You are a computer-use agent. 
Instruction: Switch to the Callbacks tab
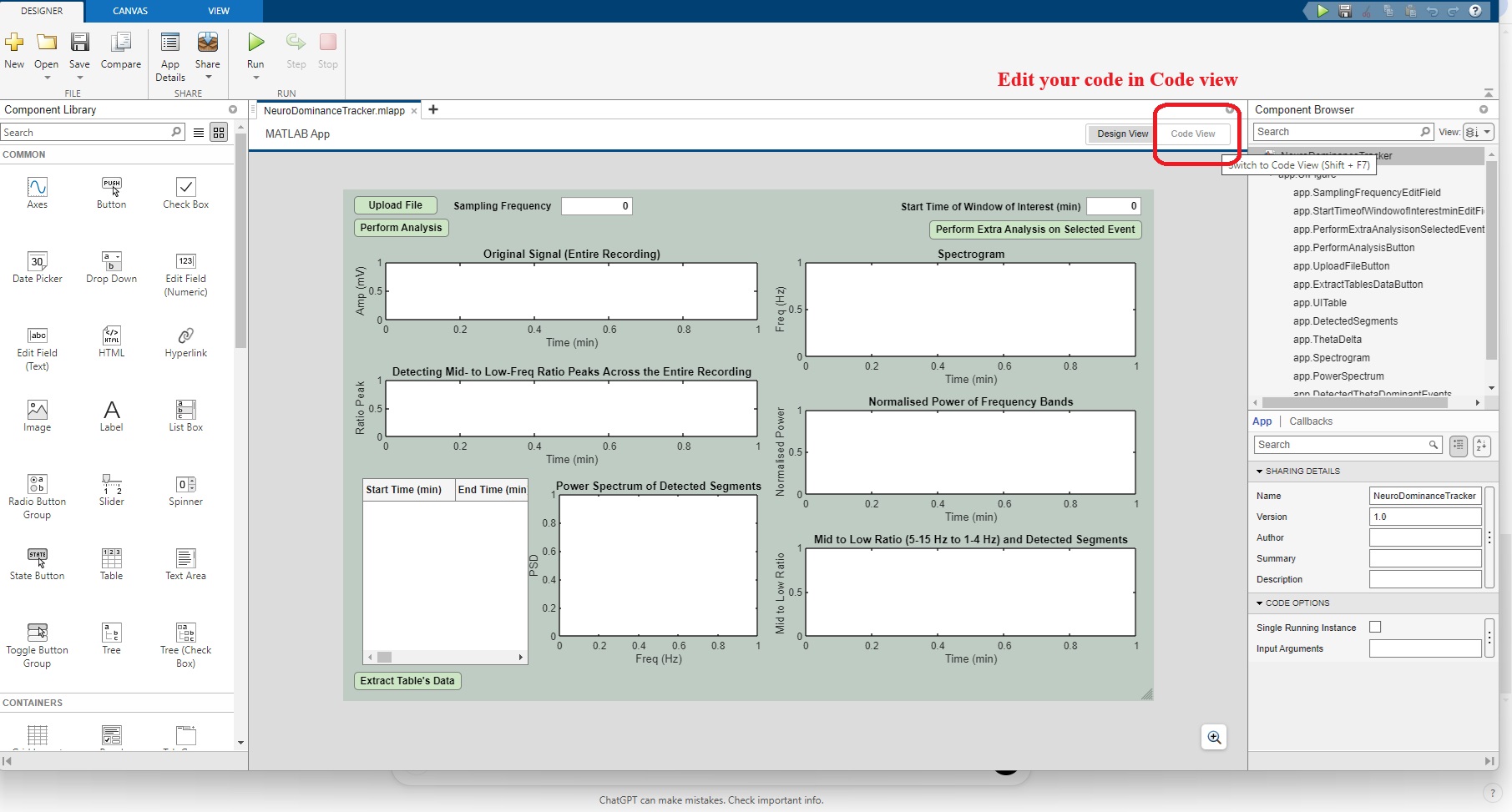(x=1310, y=421)
